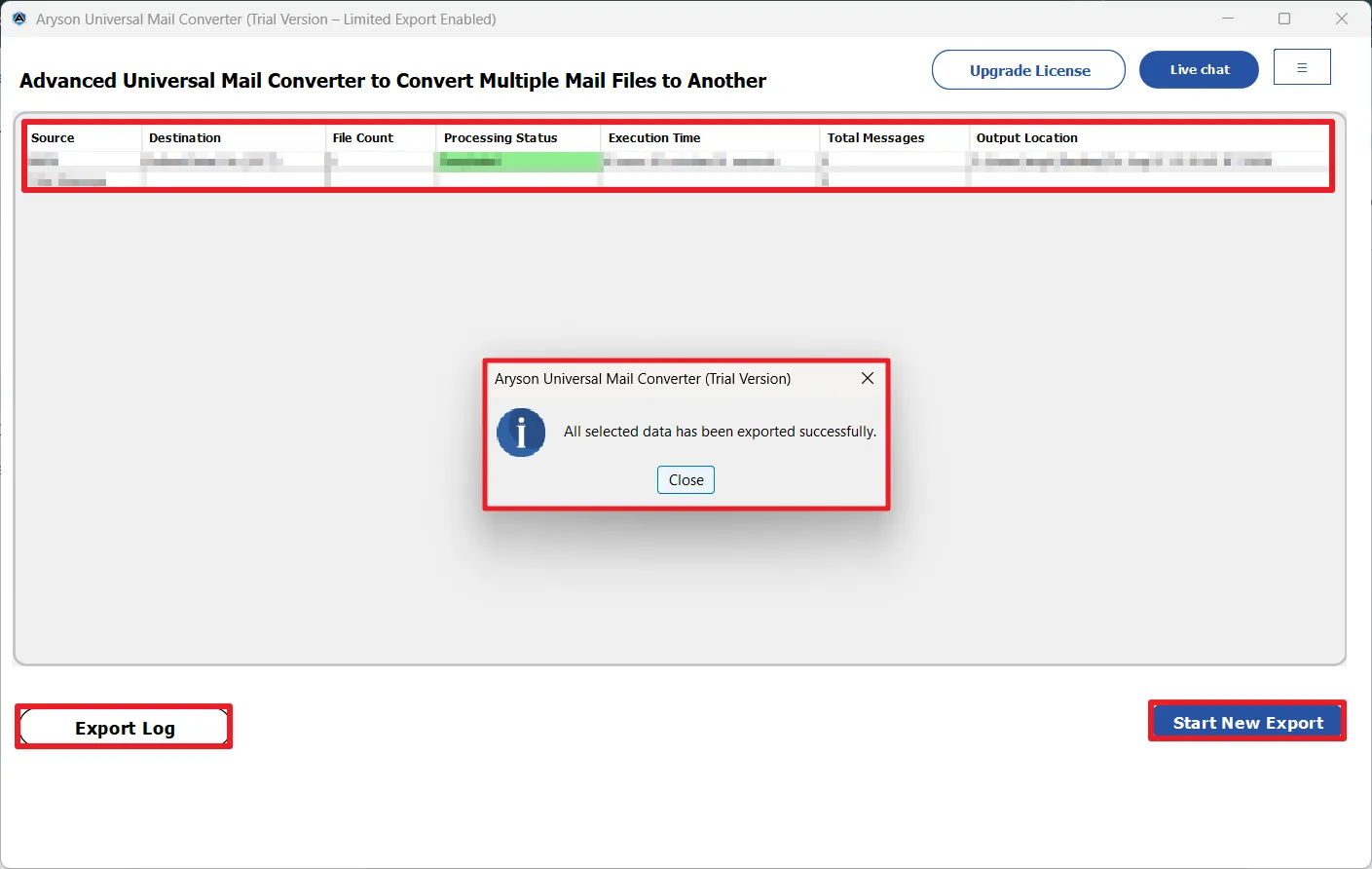Image resolution: width=1372 pixels, height=869 pixels.
Task: Click the Close button in dialog
Action: (x=686, y=480)
